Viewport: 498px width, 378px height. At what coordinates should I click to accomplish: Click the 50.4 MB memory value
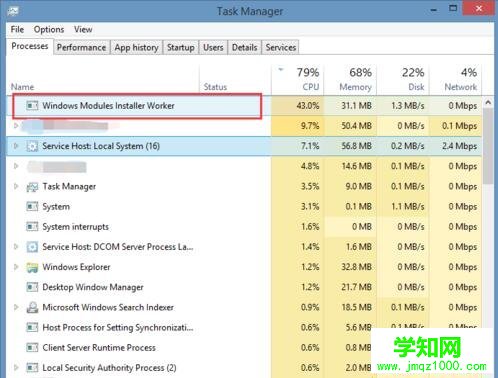(x=356, y=126)
